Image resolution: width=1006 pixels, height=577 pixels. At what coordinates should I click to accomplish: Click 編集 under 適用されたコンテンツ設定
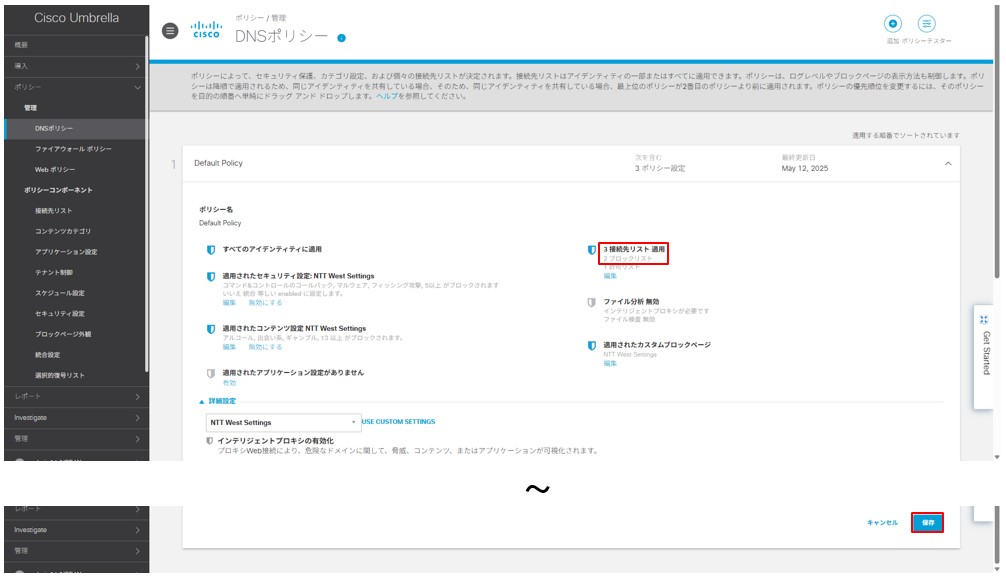(x=229, y=347)
